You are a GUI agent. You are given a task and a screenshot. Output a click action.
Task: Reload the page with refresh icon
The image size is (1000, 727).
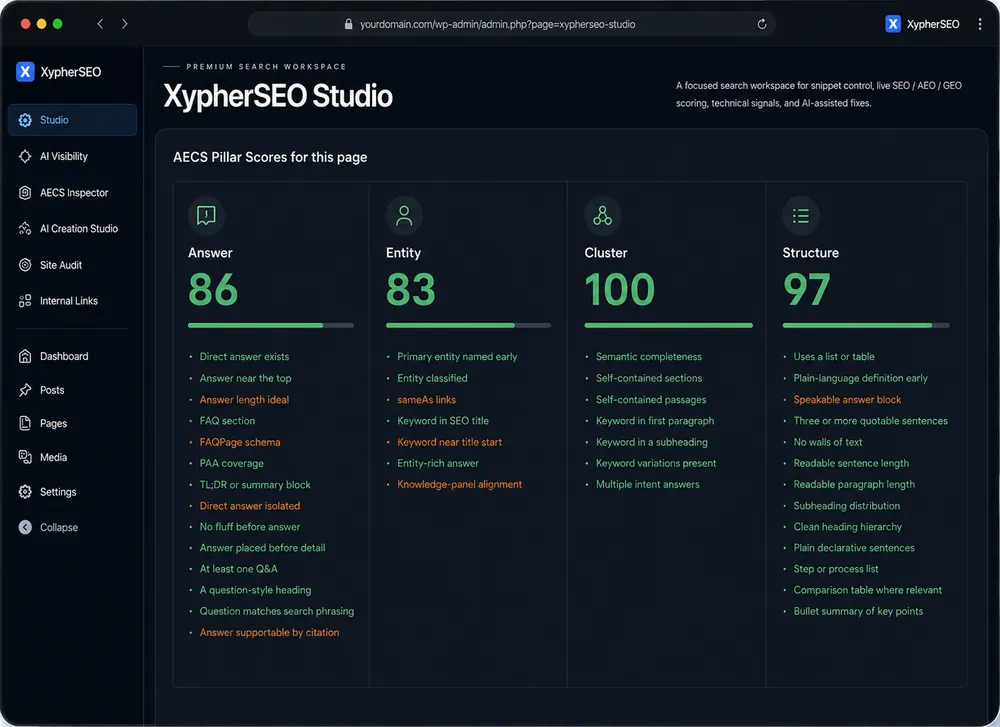(x=761, y=24)
